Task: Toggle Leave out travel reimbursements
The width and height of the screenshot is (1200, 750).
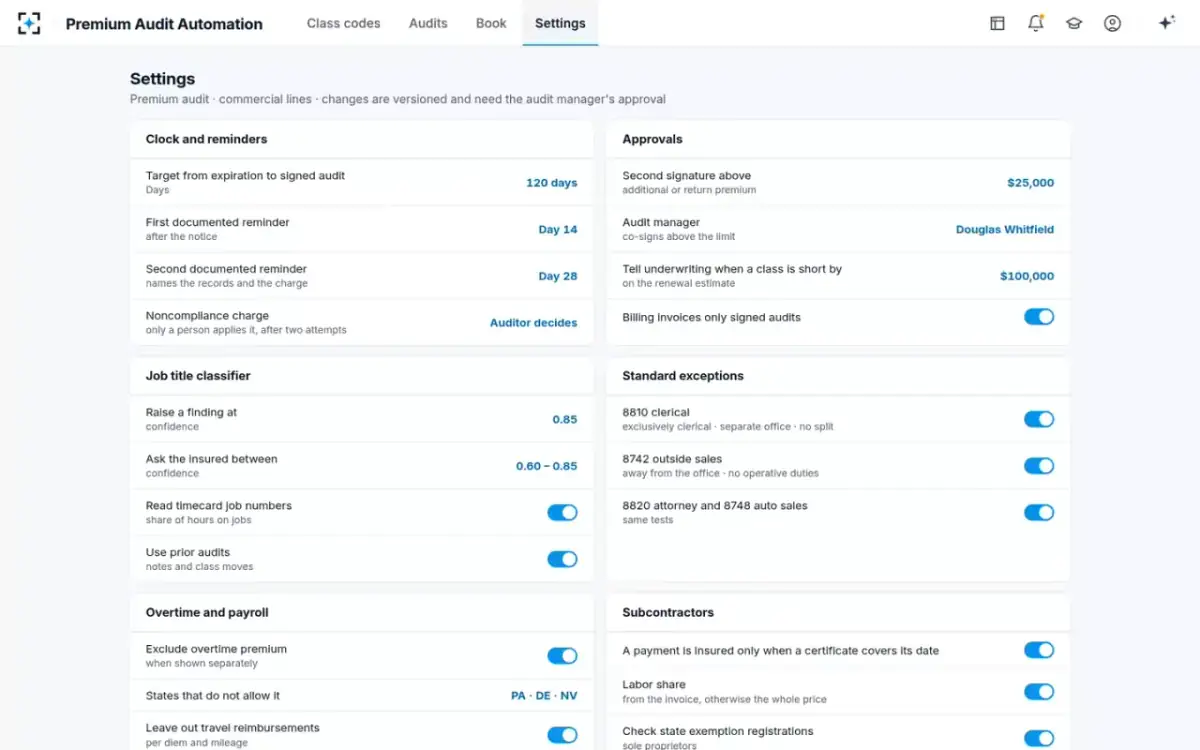Action: pos(562,735)
